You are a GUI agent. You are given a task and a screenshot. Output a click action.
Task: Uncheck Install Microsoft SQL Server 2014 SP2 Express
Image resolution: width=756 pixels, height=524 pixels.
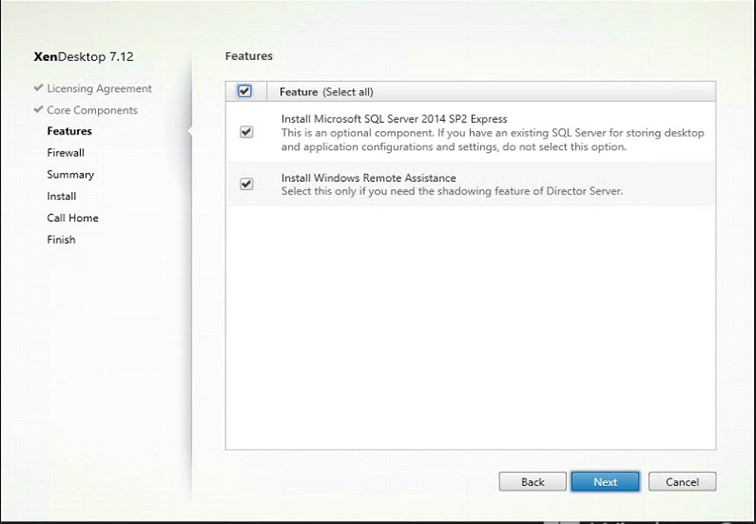click(246, 132)
